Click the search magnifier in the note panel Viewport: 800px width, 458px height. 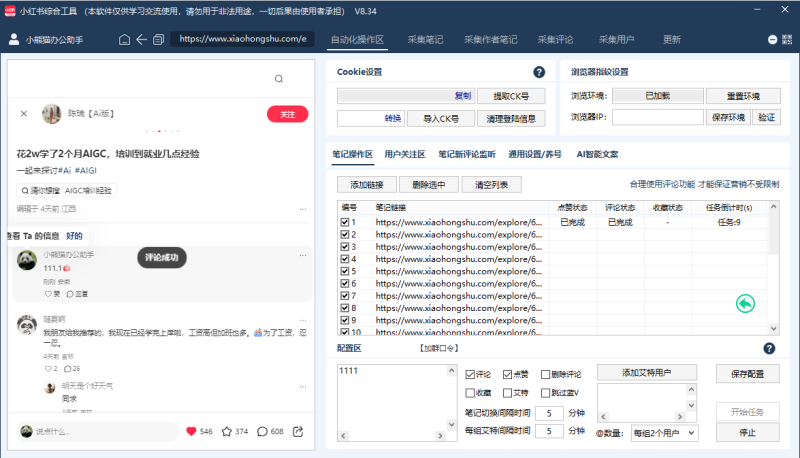pyautogui.click(x=279, y=79)
